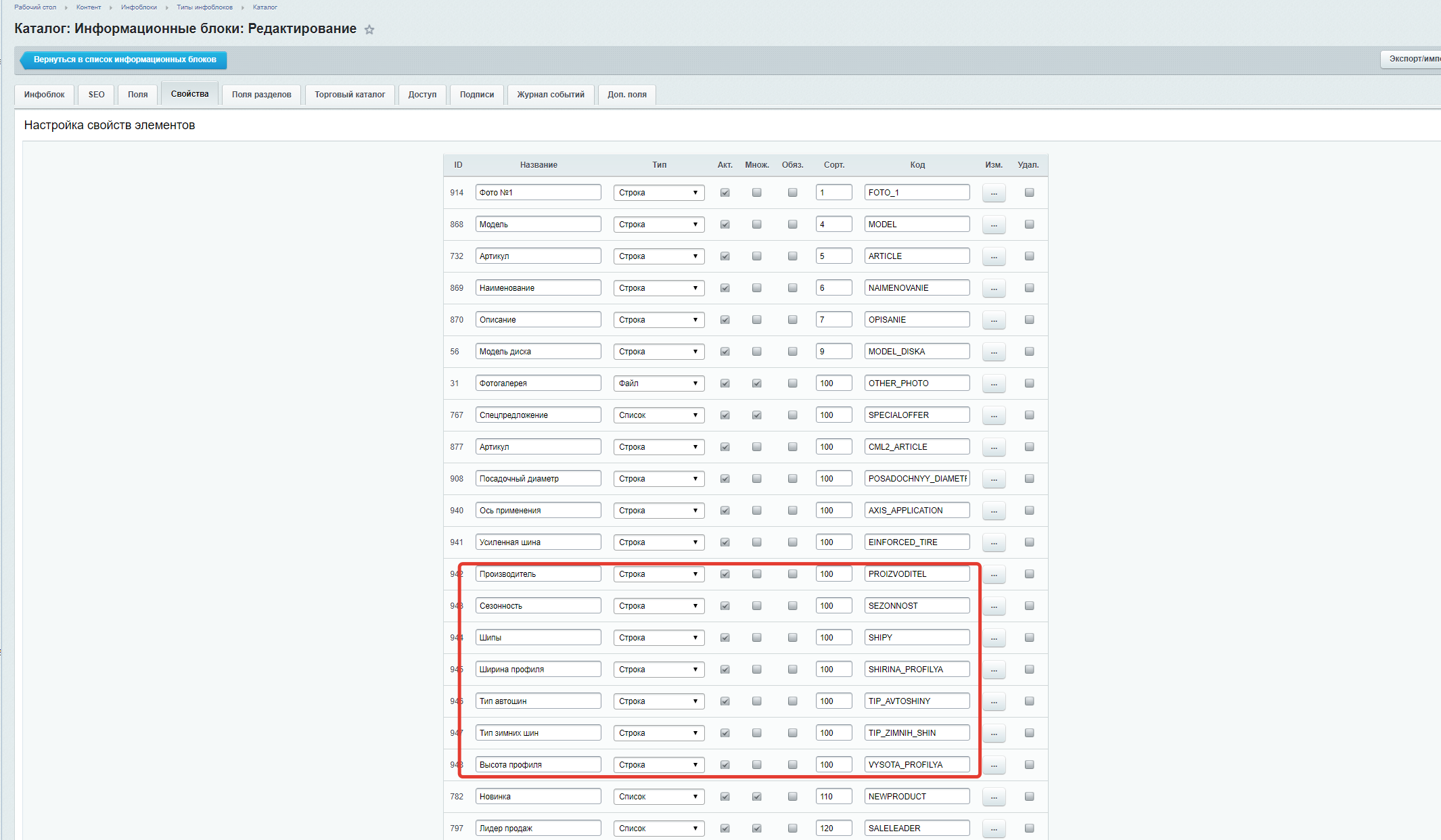The width and height of the screenshot is (1441, 840).
Task: Switch to the SEO tab
Action: (96, 95)
